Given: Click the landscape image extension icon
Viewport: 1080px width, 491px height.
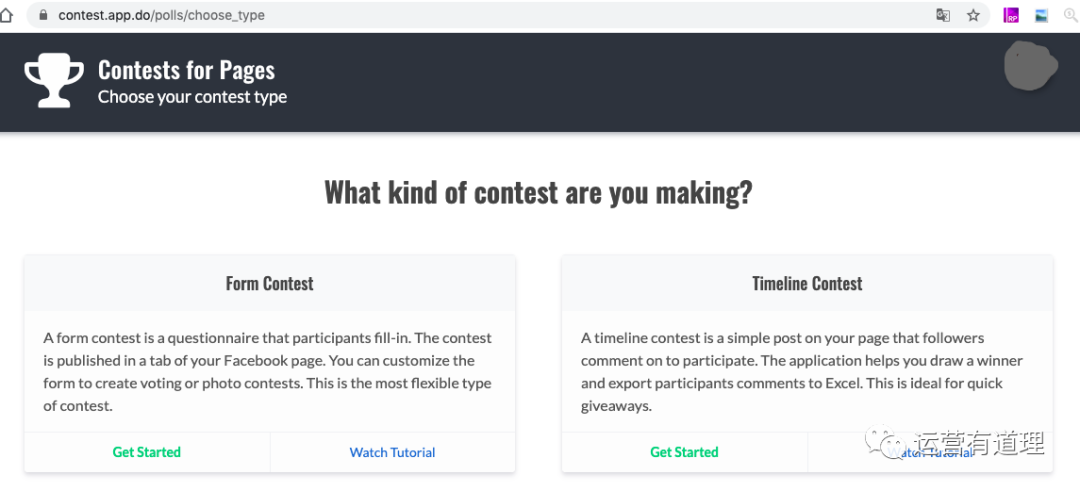Looking at the screenshot, I should point(1041,15).
